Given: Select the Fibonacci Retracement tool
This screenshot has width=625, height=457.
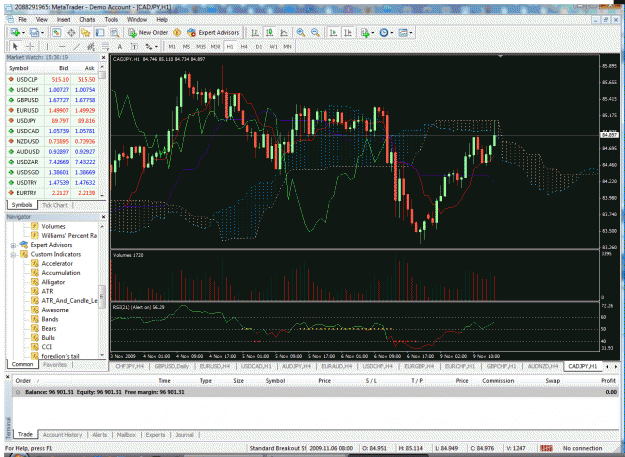Looking at the screenshot, I should pos(105,47).
